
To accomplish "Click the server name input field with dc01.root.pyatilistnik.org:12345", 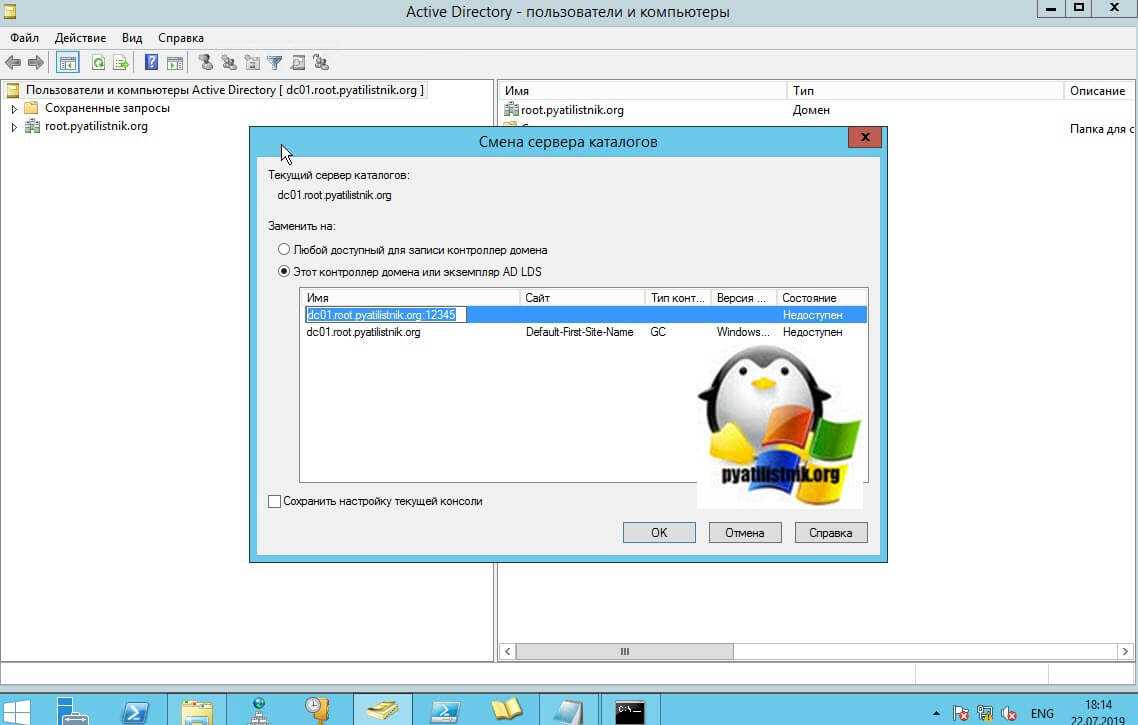I will click(385, 315).
